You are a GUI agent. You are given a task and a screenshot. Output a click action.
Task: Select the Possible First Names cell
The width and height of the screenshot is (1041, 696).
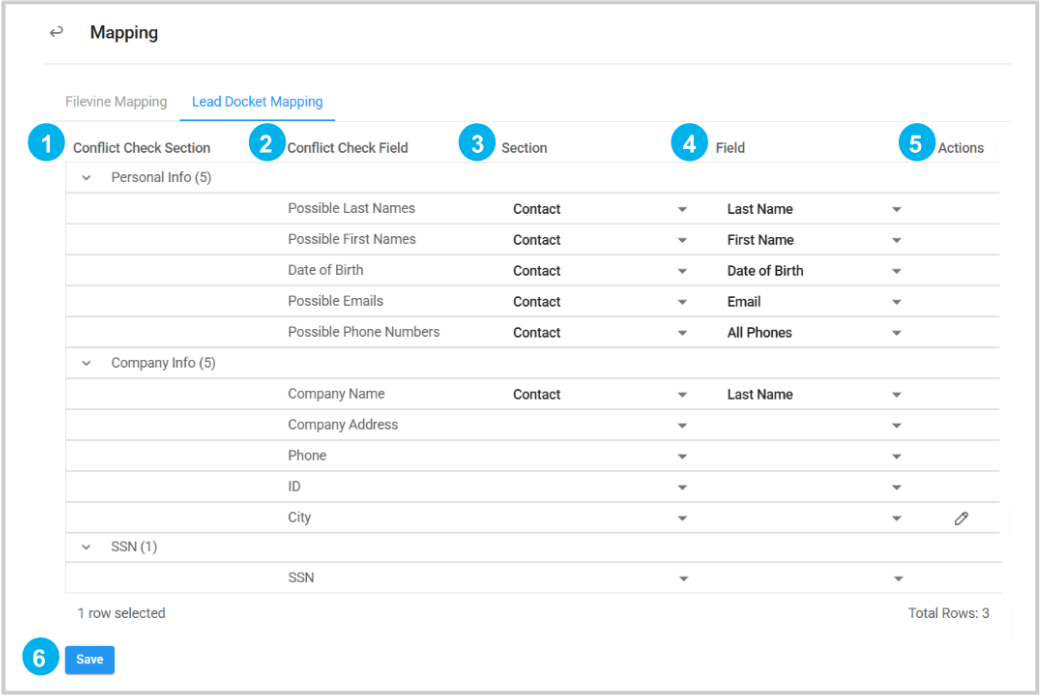pyautogui.click(x=352, y=239)
